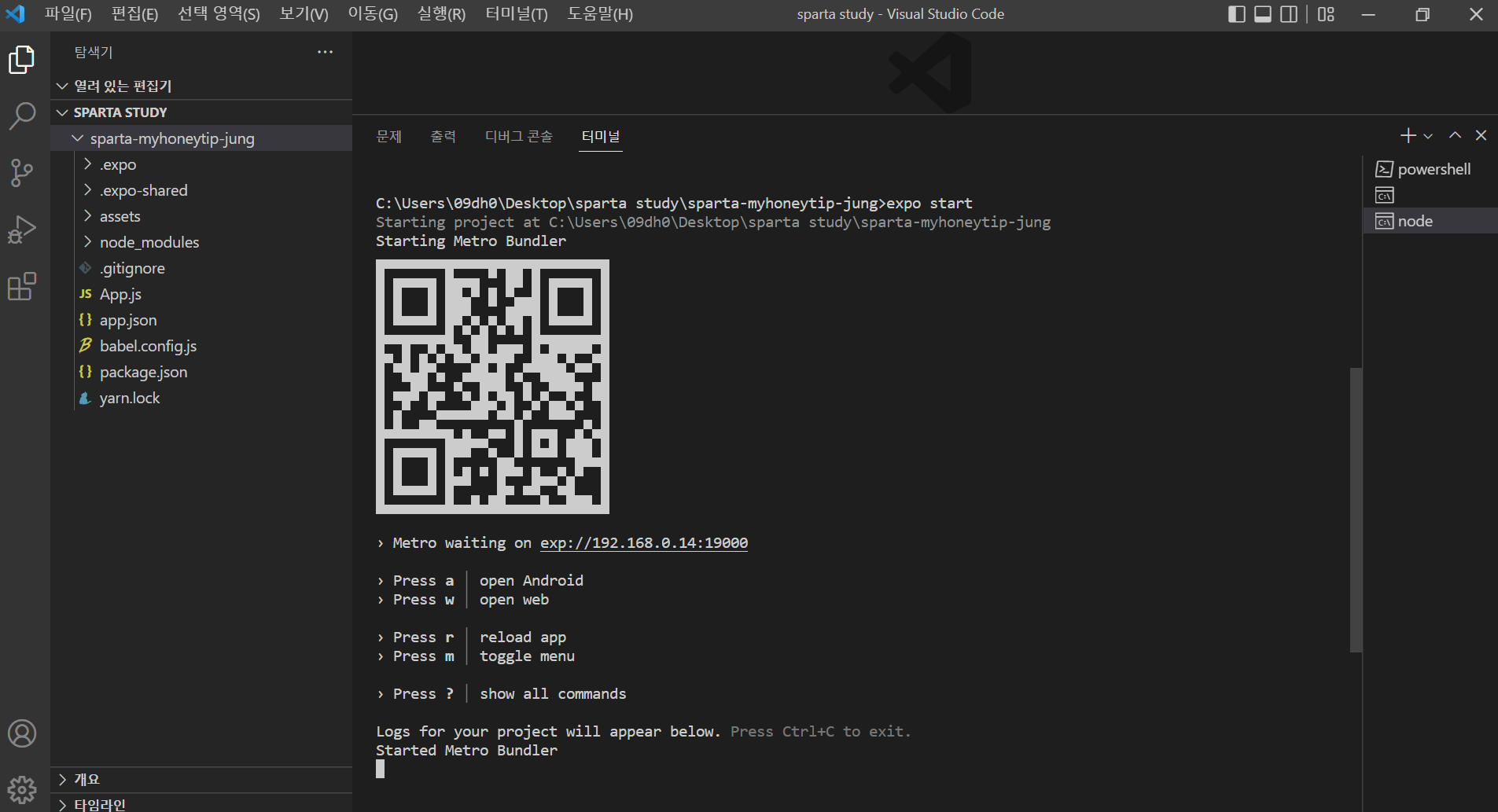The height and width of the screenshot is (812, 1498).
Task: Click the 'Starting Metro Bundler' terminal line
Action: point(471,241)
